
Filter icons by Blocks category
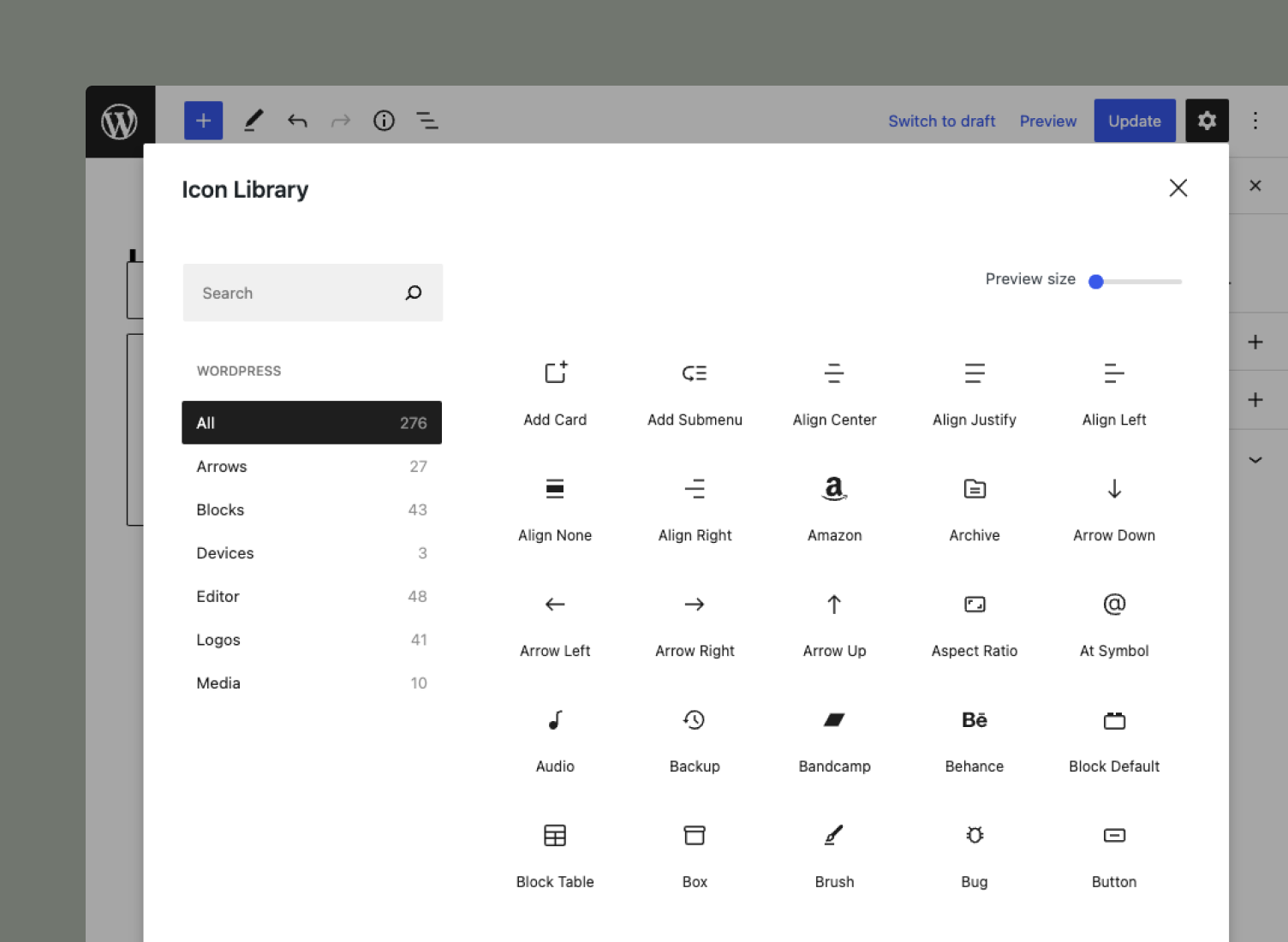pos(312,510)
